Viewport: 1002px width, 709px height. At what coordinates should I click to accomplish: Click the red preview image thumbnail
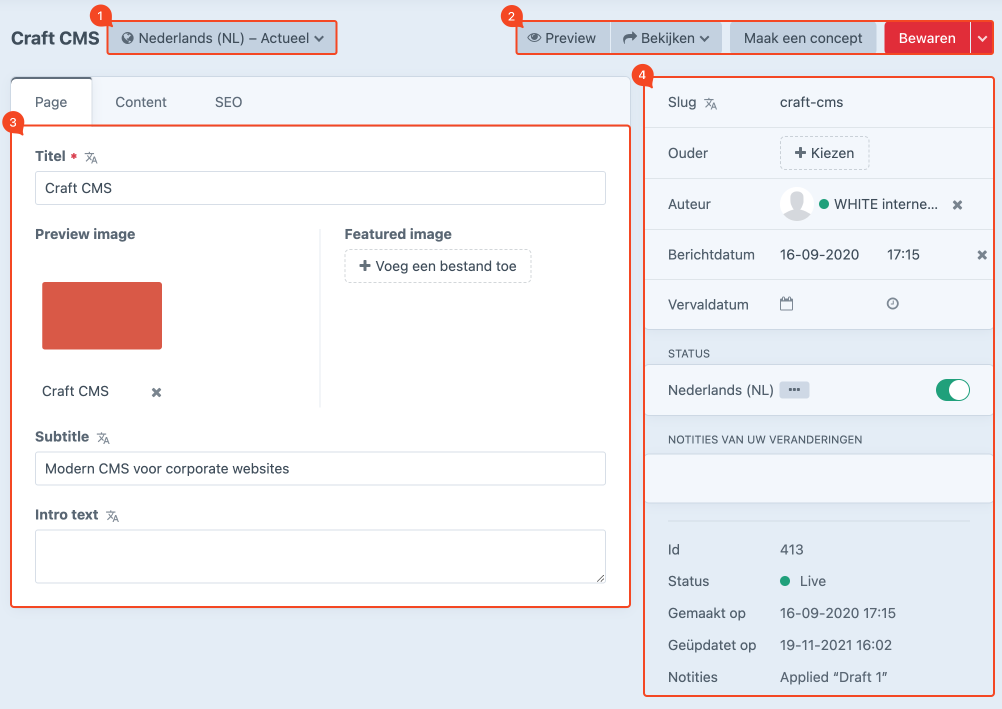pyautogui.click(x=102, y=316)
